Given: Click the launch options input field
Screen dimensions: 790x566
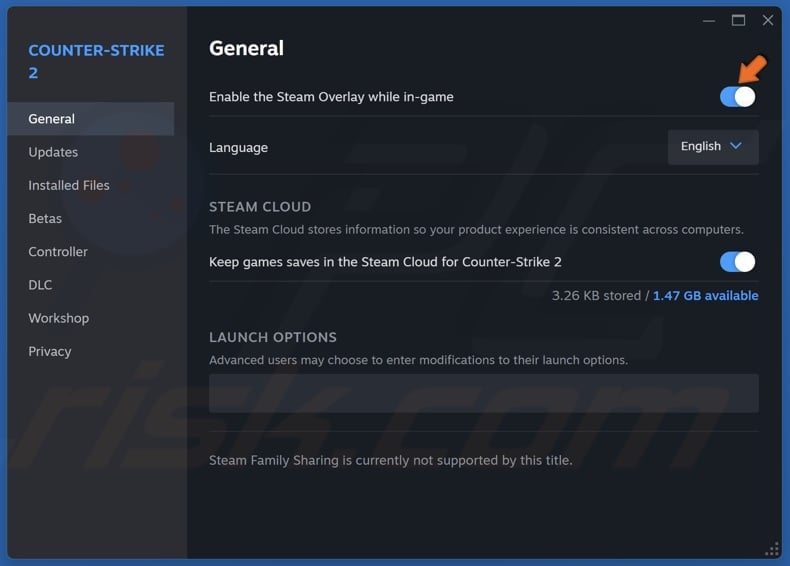Looking at the screenshot, I should 484,393.
